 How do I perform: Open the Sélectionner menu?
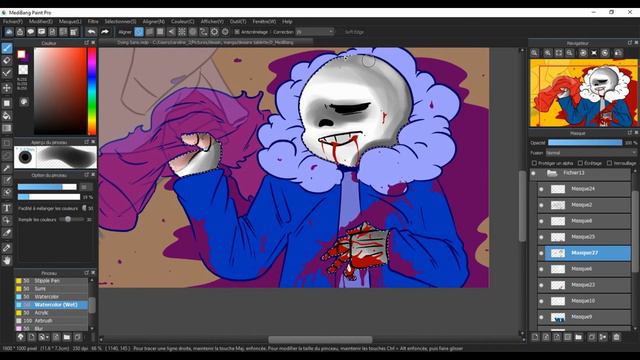(x=120, y=22)
